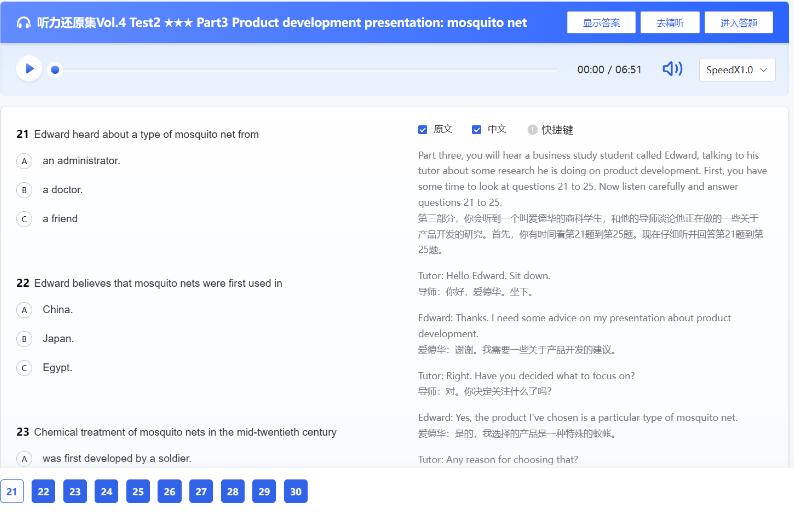Select option C 'Egypt' for question 22
This screenshot has width=794, height=513.
[x=24, y=368]
